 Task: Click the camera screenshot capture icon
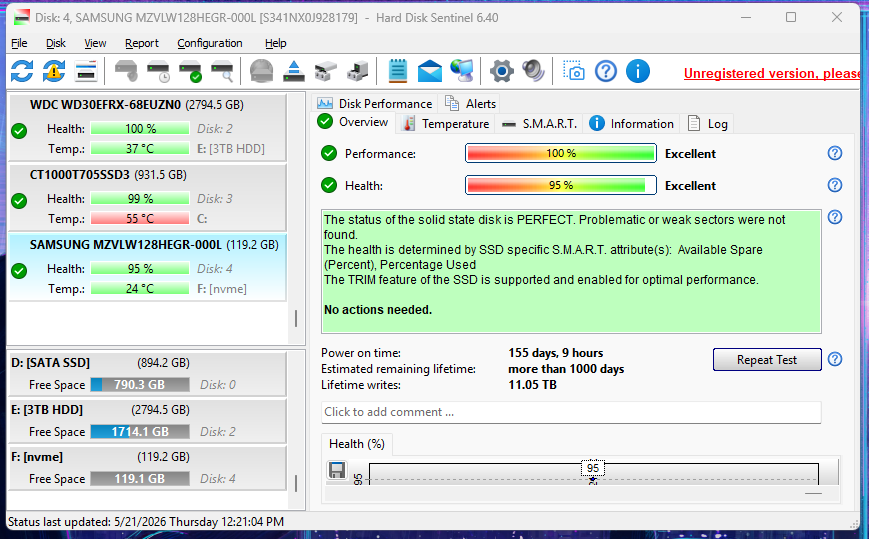(574, 71)
